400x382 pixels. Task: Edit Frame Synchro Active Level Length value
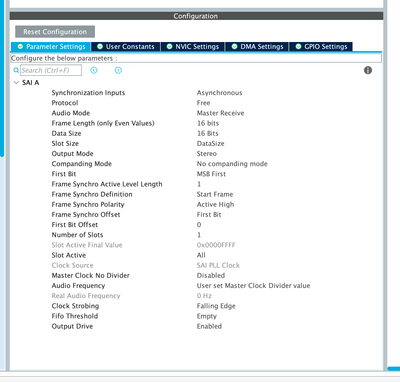point(199,184)
